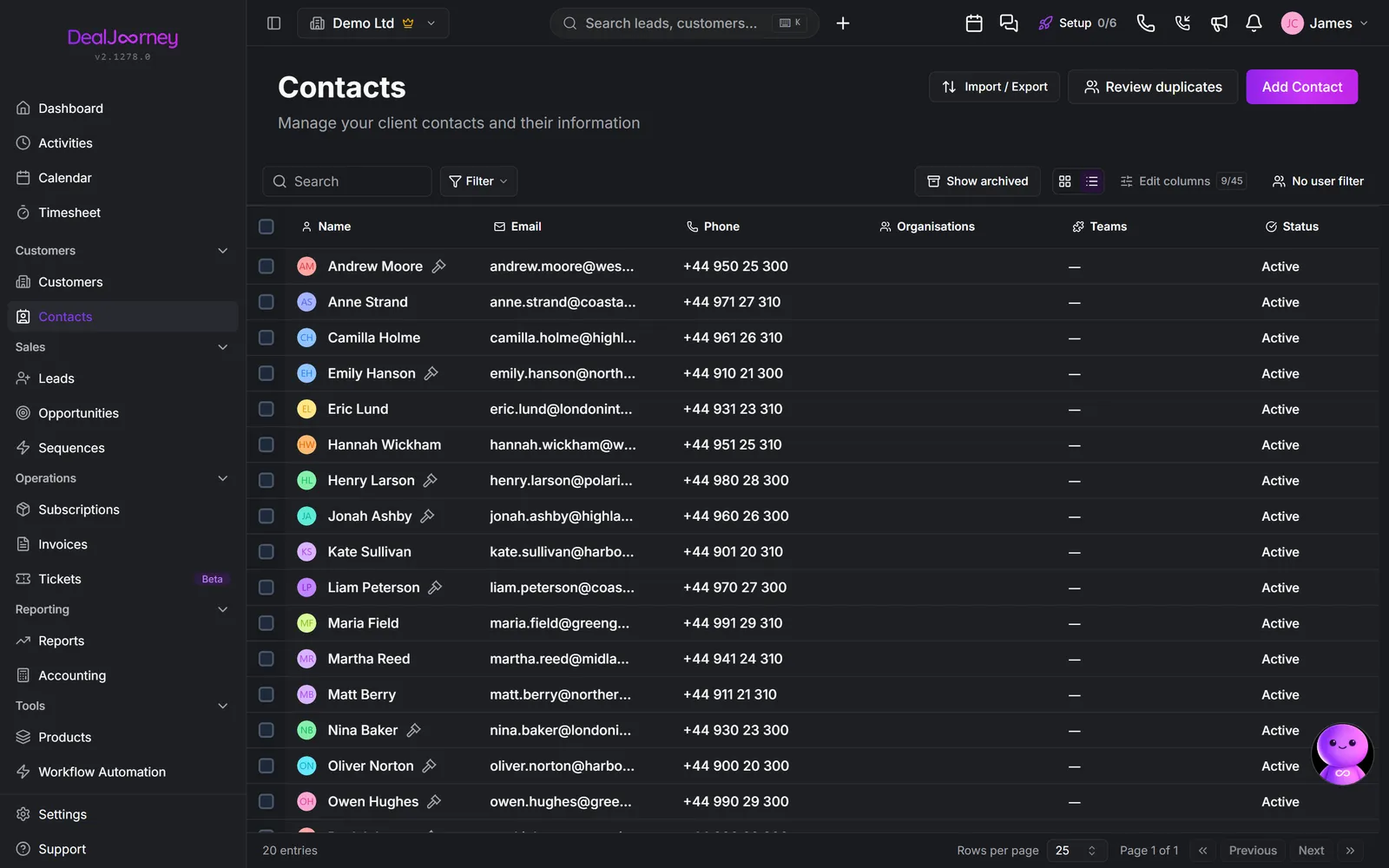Screen dimensions: 1389x868
Task: Click the floating purple assistant avatar
Action: [x=1342, y=753]
